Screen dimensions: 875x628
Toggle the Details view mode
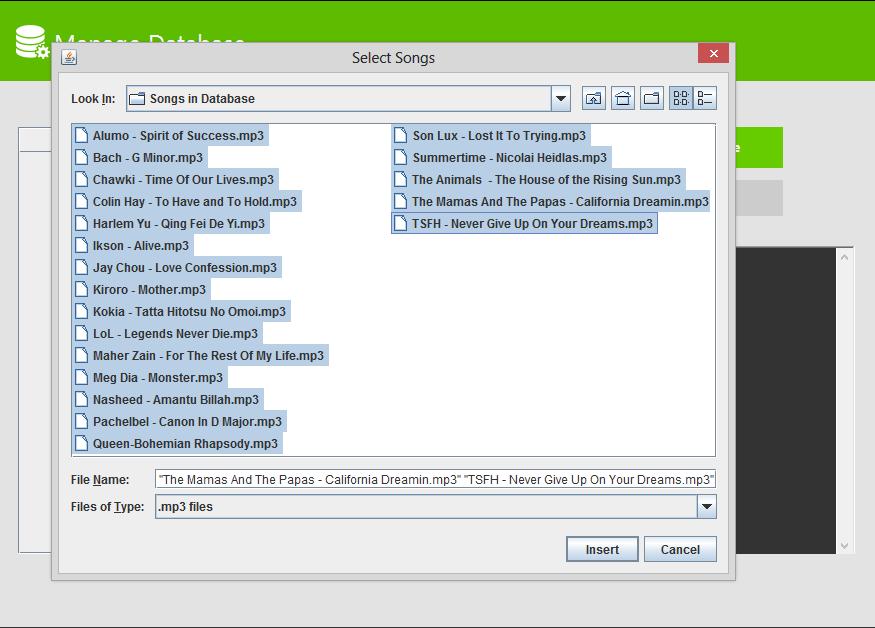coord(703,97)
